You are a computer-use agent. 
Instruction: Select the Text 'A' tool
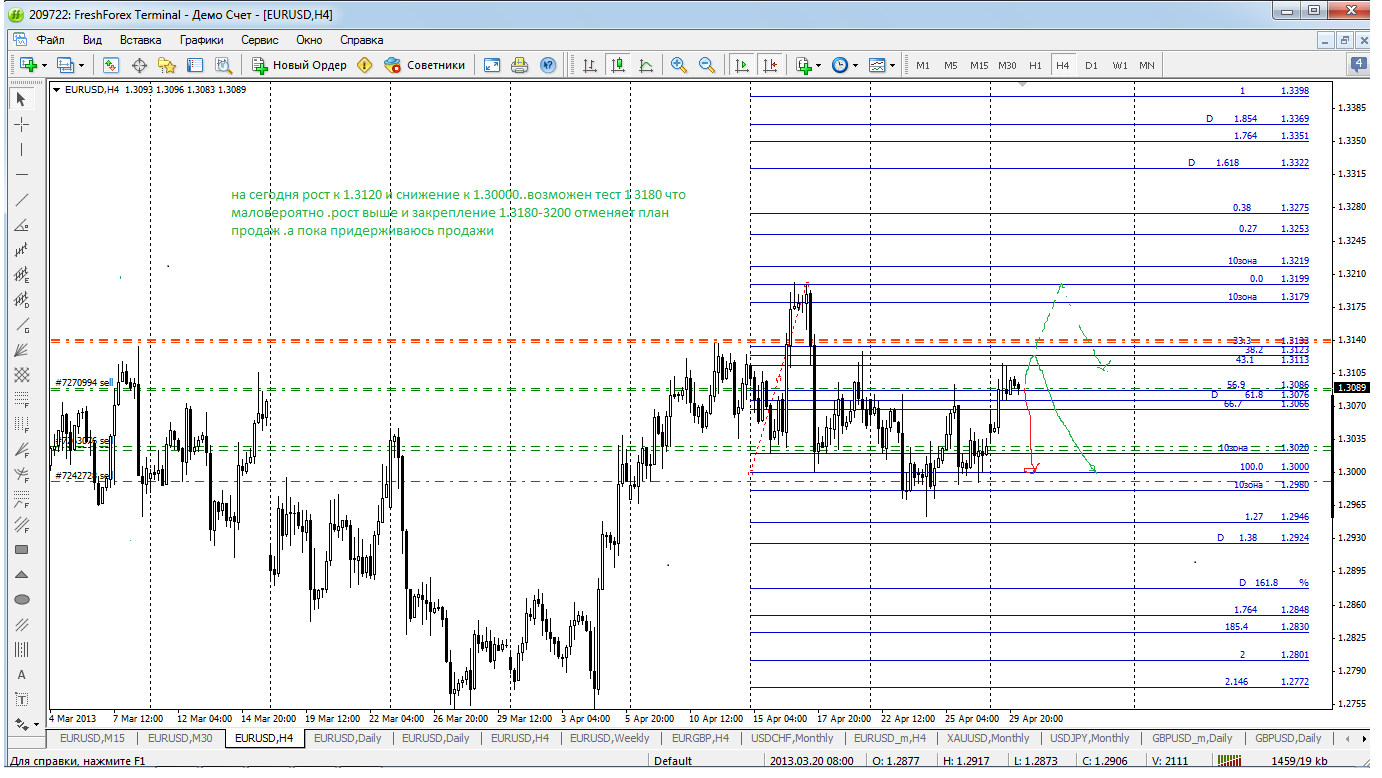point(22,674)
